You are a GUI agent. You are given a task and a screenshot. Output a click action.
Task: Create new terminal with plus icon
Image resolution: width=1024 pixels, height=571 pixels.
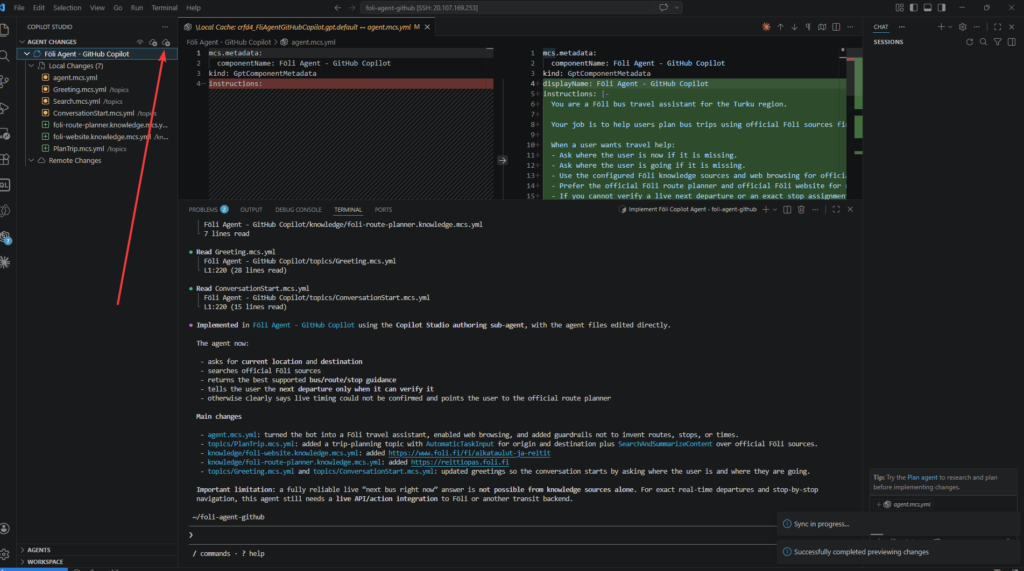[765, 210]
